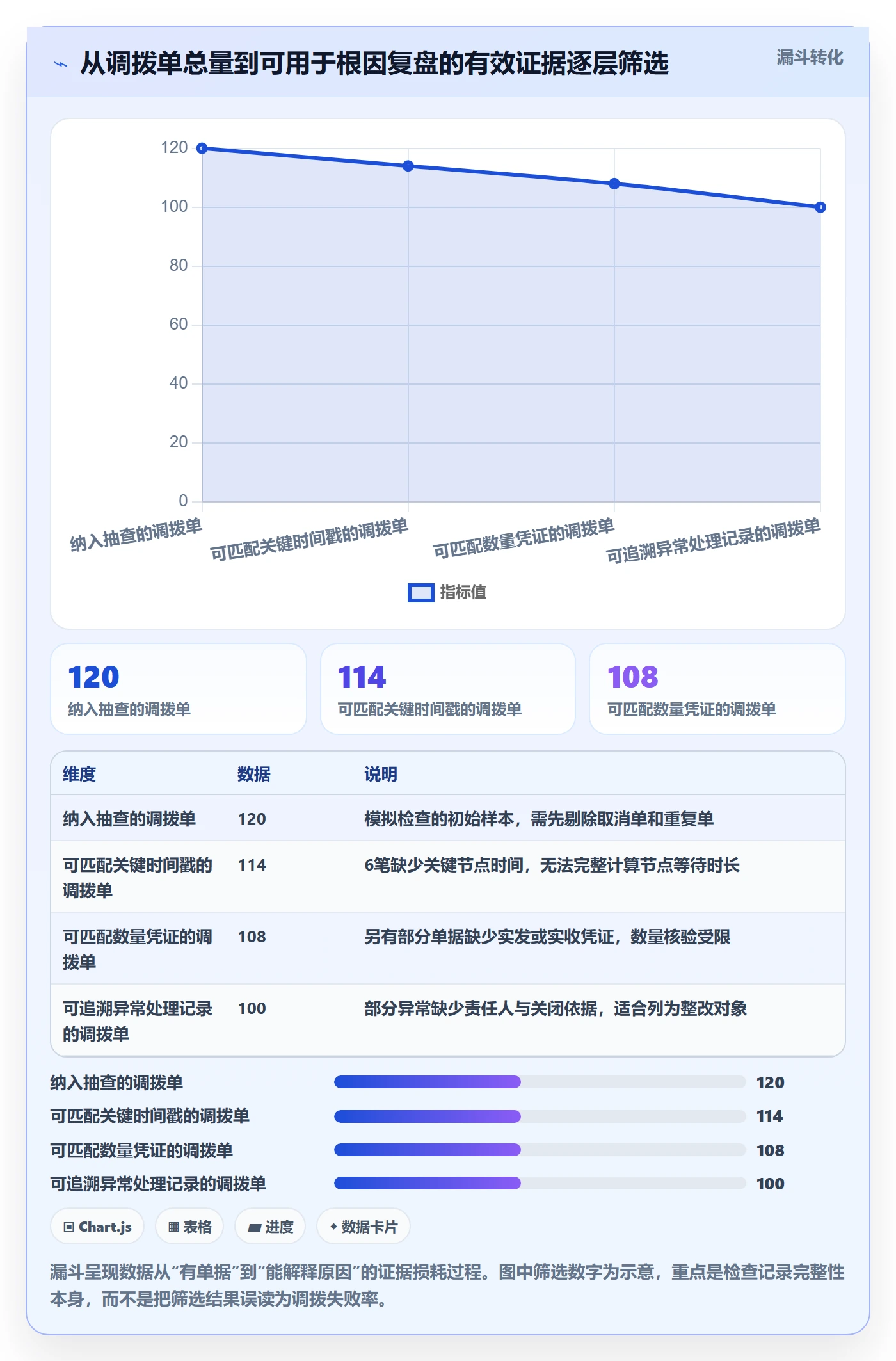Image resolution: width=896 pixels, height=1361 pixels.
Task: Click table value 108
Action: pos(252,937)
